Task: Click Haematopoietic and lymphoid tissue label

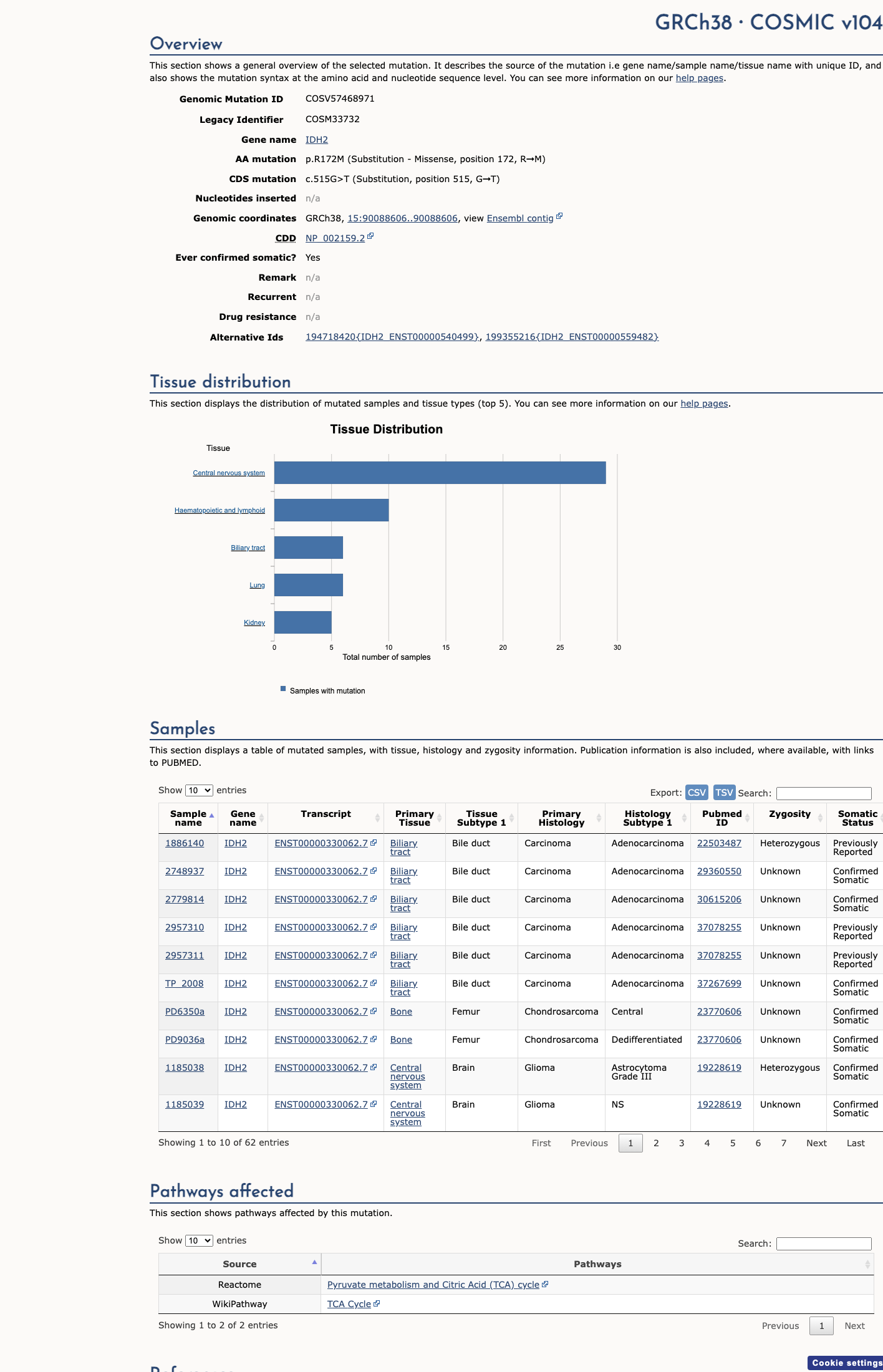Action: tap(220, 510)
